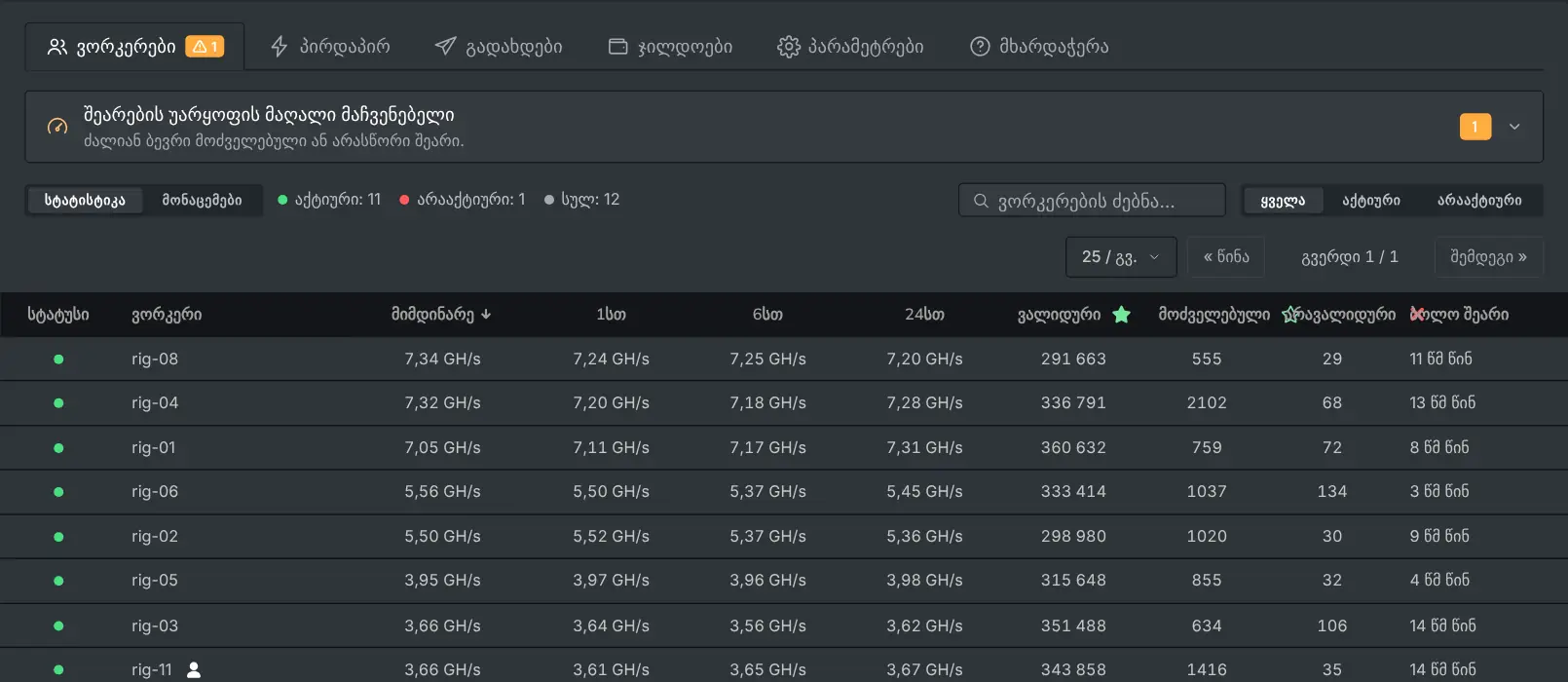Expand the share rejection alert chevron
This screenshot has width=1568, height=682.
[1514, 127]
